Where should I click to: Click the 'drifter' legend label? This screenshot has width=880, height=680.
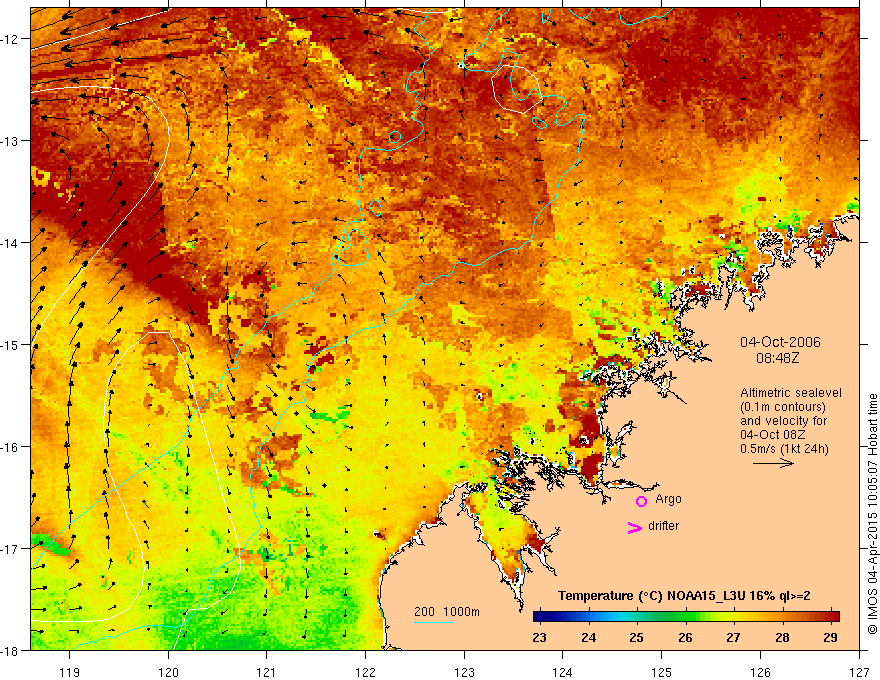[x=663, y=526]
